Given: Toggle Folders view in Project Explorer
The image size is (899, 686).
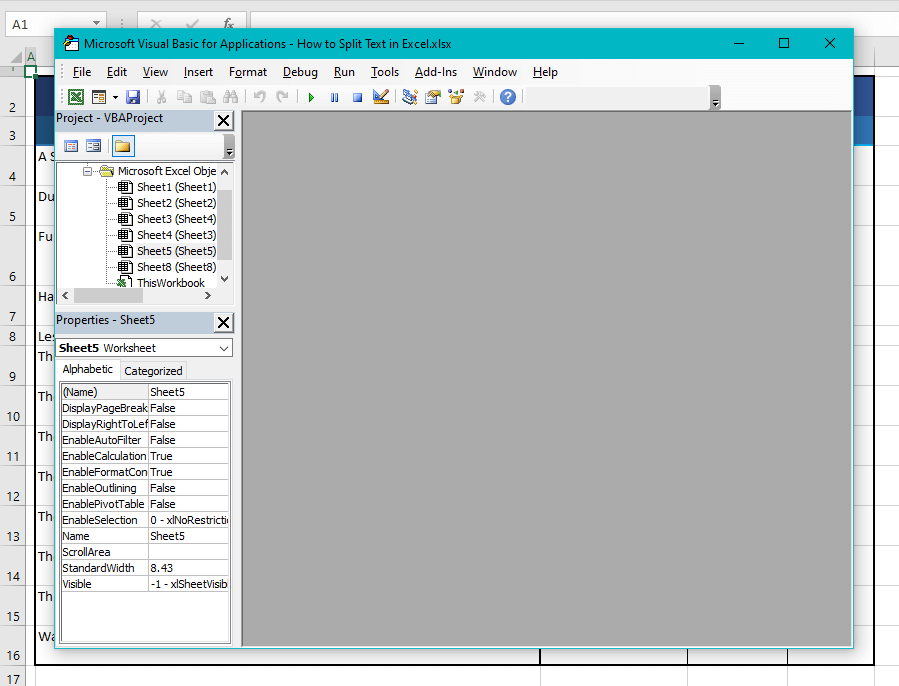Looking at the screenshot, I should pyautogui.click(x=122, y=145).
